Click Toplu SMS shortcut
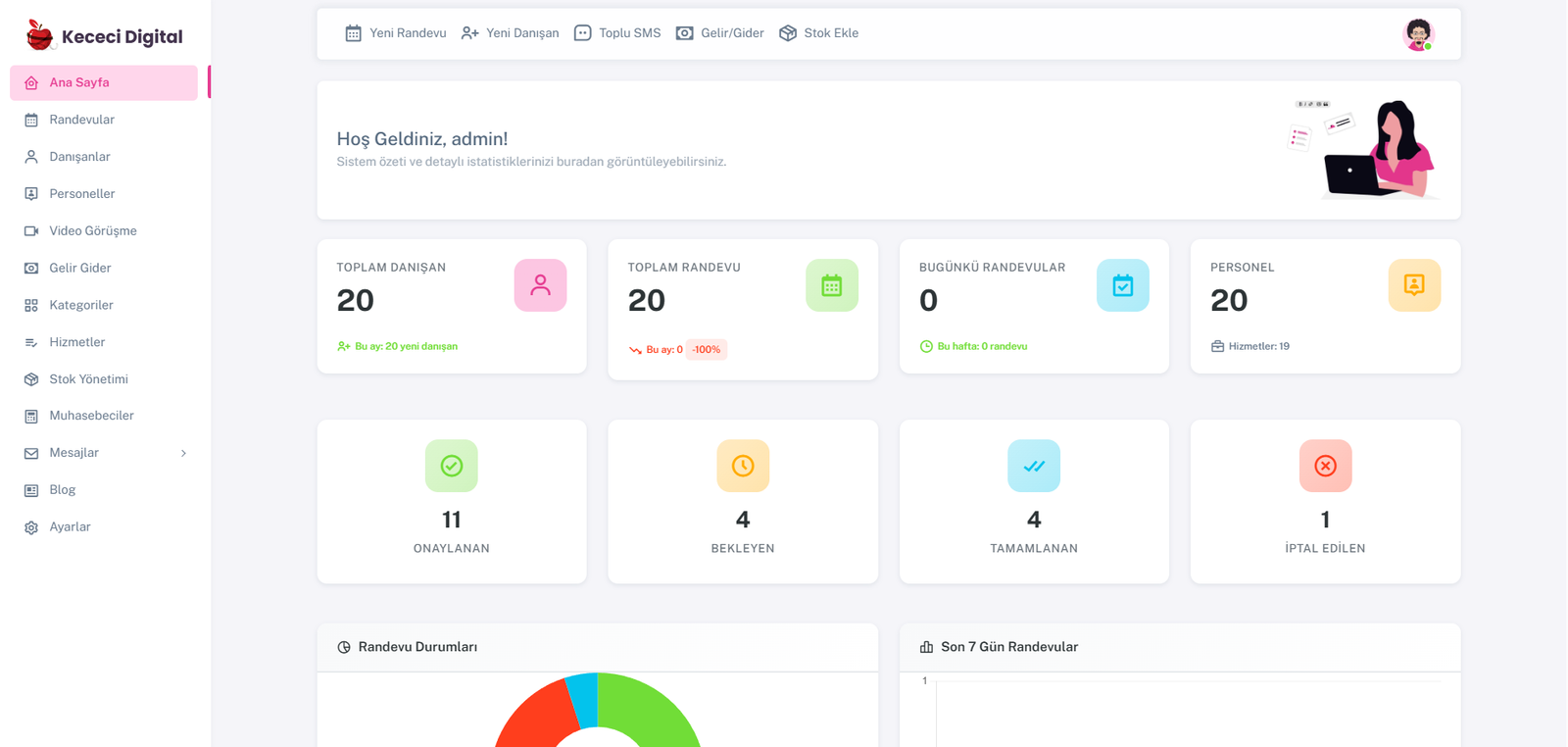The height and width of the screenshot is (747, 1568). (x=617, y=33)
